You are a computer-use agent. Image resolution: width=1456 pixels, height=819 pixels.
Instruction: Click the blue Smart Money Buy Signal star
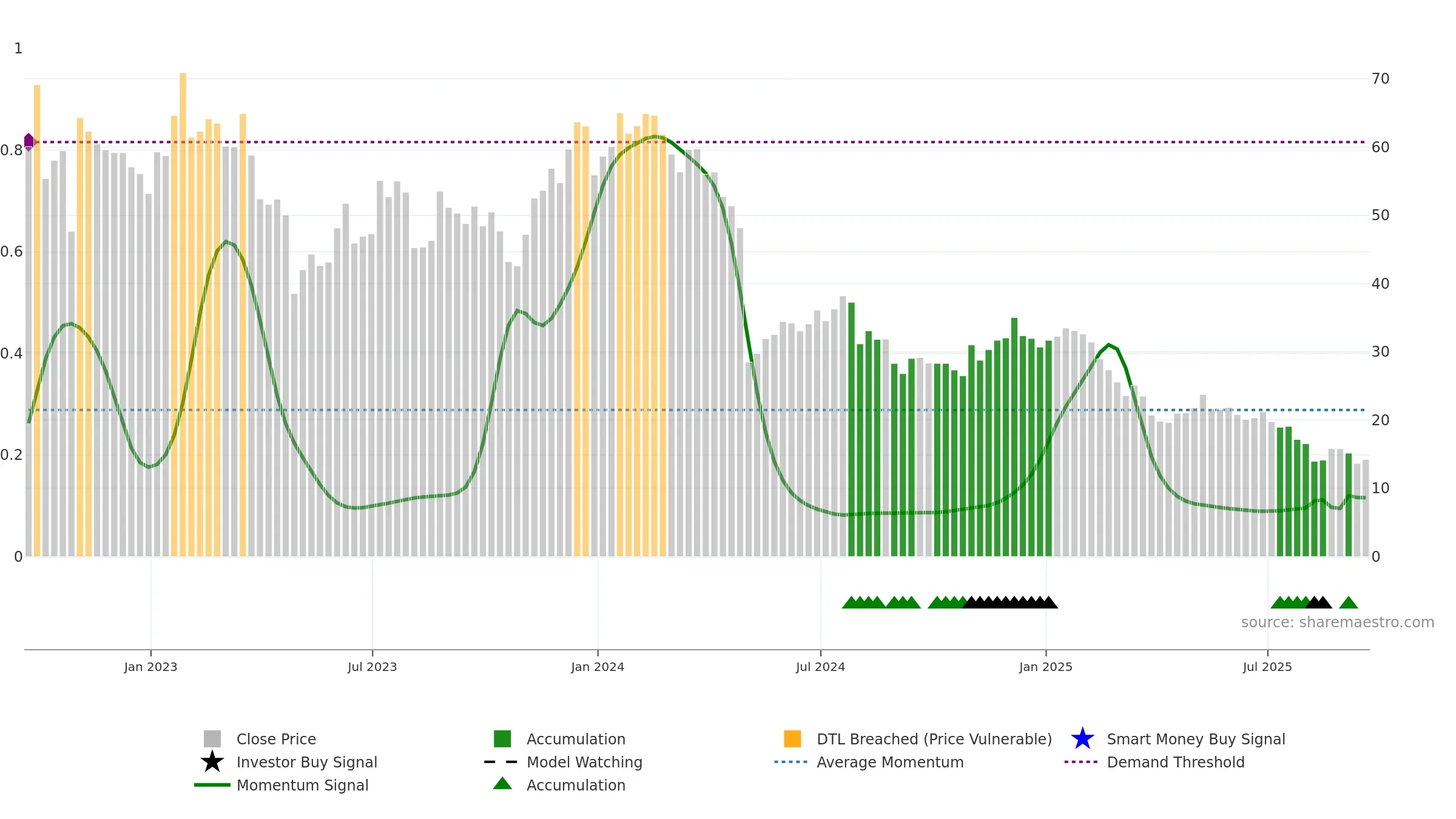[x=1083, y=739]
